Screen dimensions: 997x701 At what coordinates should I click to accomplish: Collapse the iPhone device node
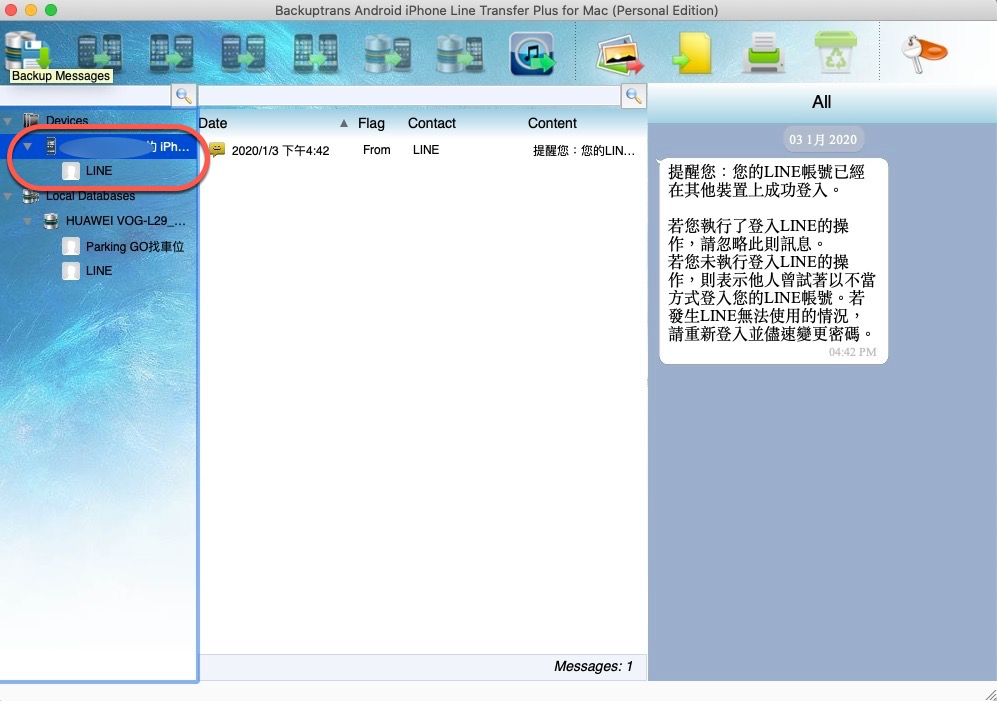click(x=27, y=146)
